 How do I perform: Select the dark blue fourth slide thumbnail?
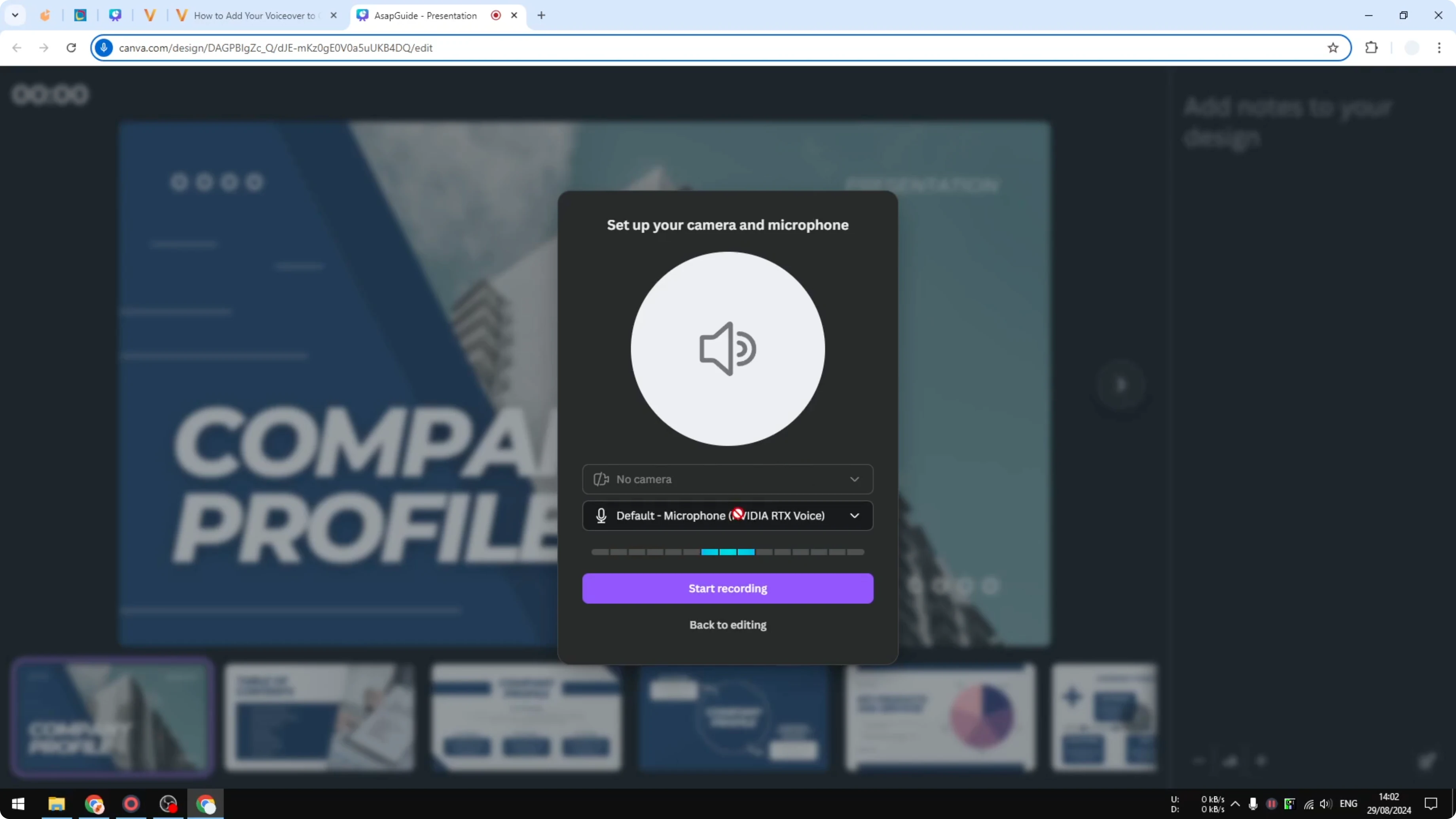click(734, 717)
